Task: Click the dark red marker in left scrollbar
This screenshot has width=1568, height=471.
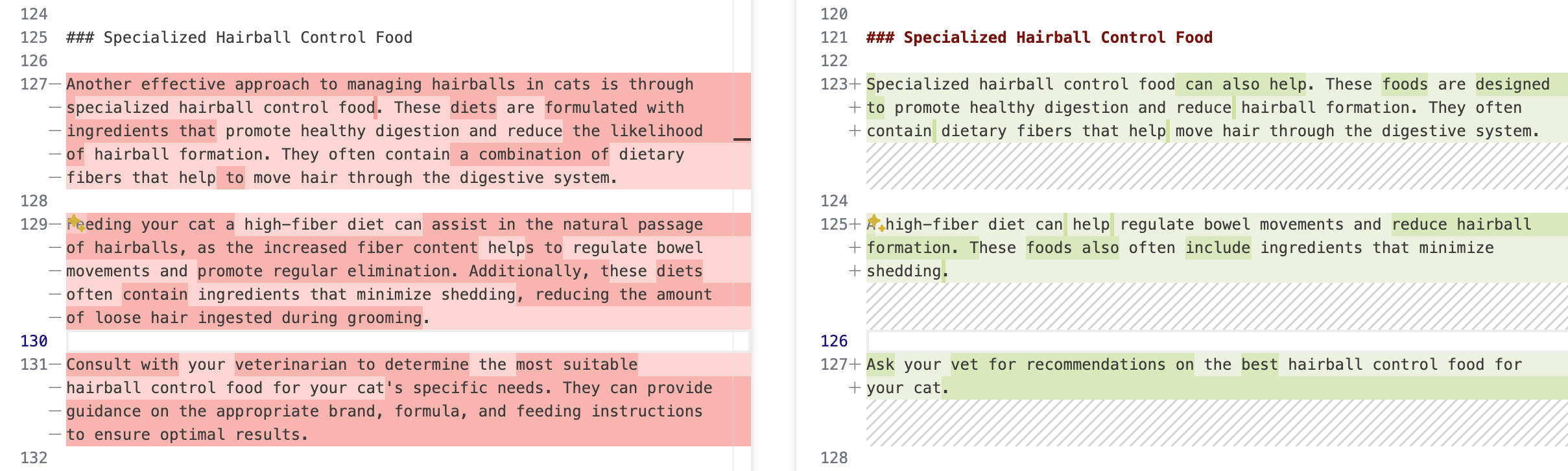Action: [742, 139]
